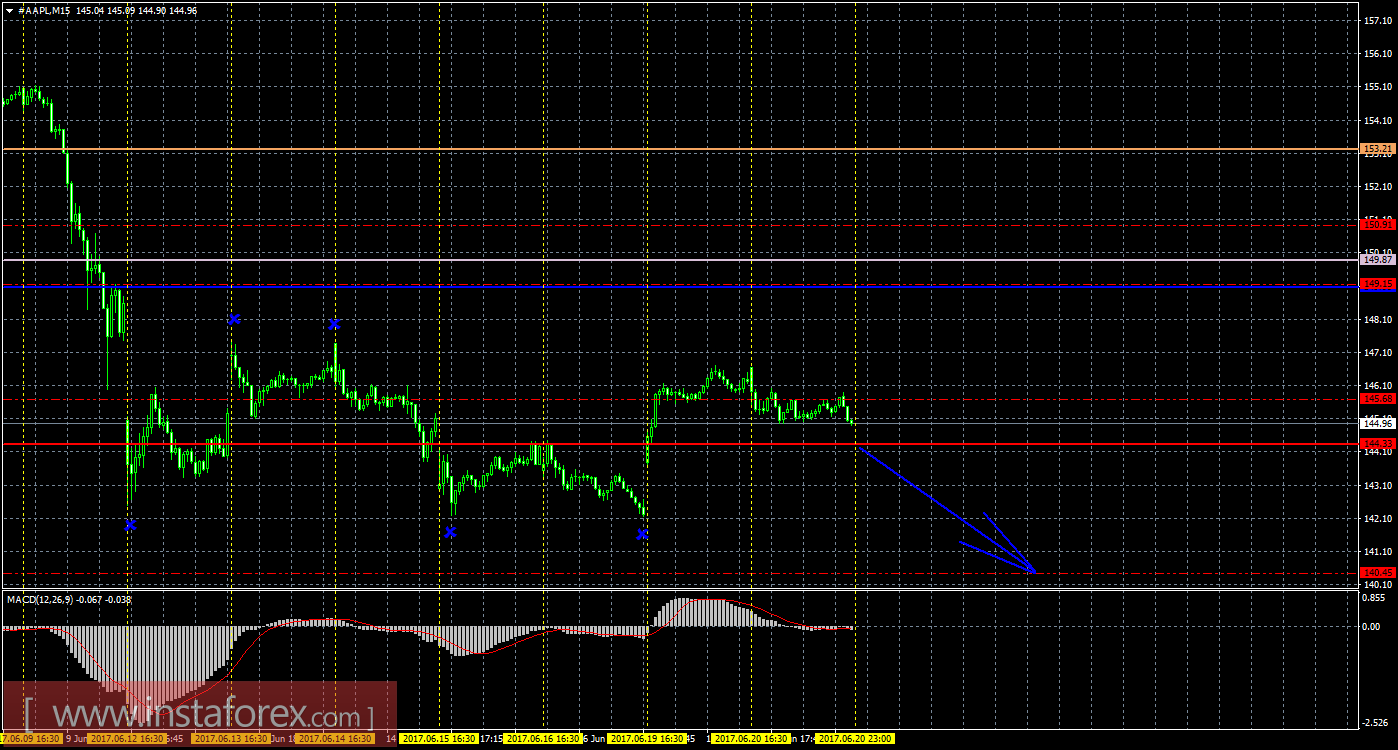Screen dimensions: 1398x750
Task: Click the red 145.68 price level tag
Action: point(1377,398)
